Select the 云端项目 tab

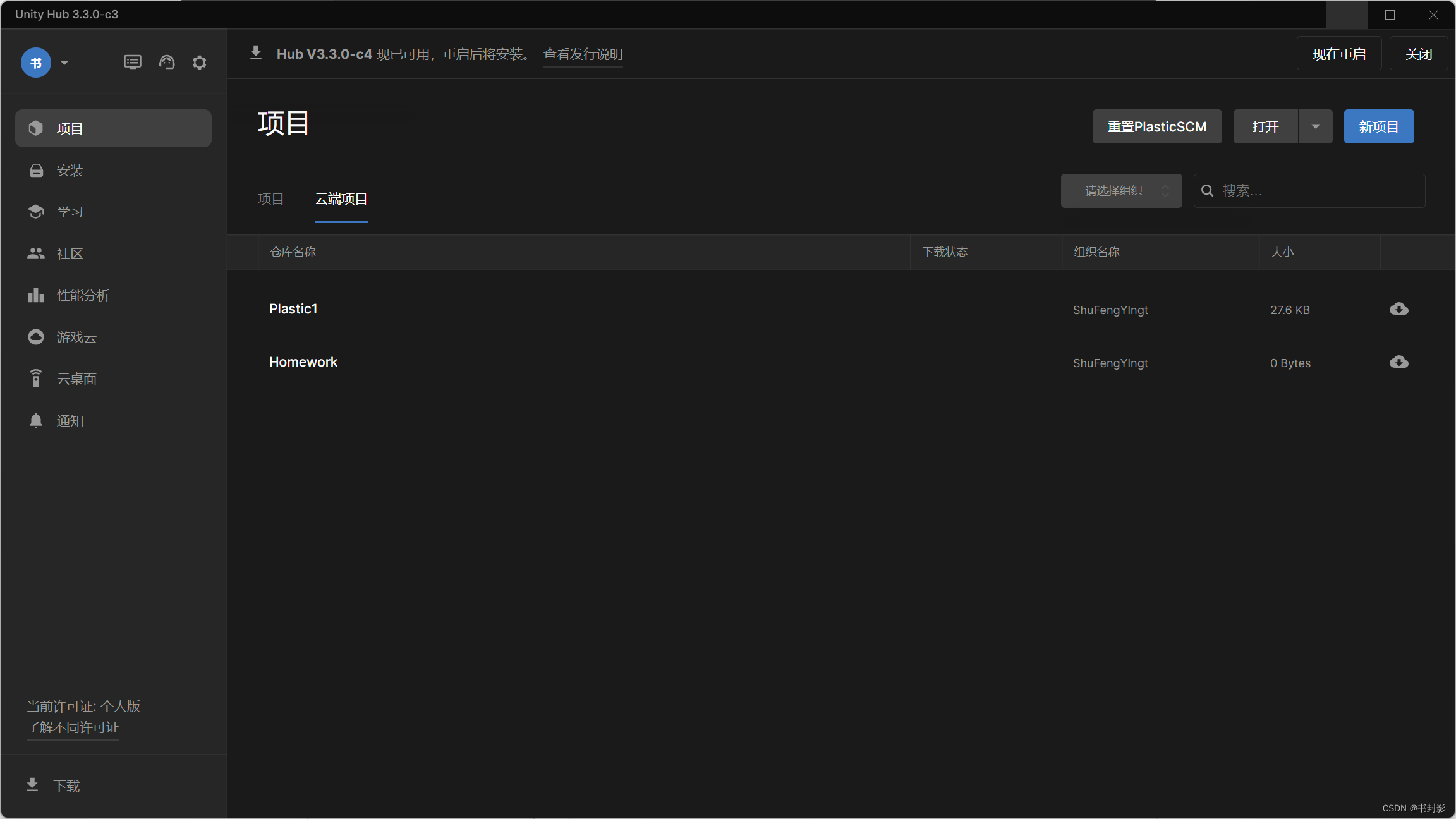341,199
